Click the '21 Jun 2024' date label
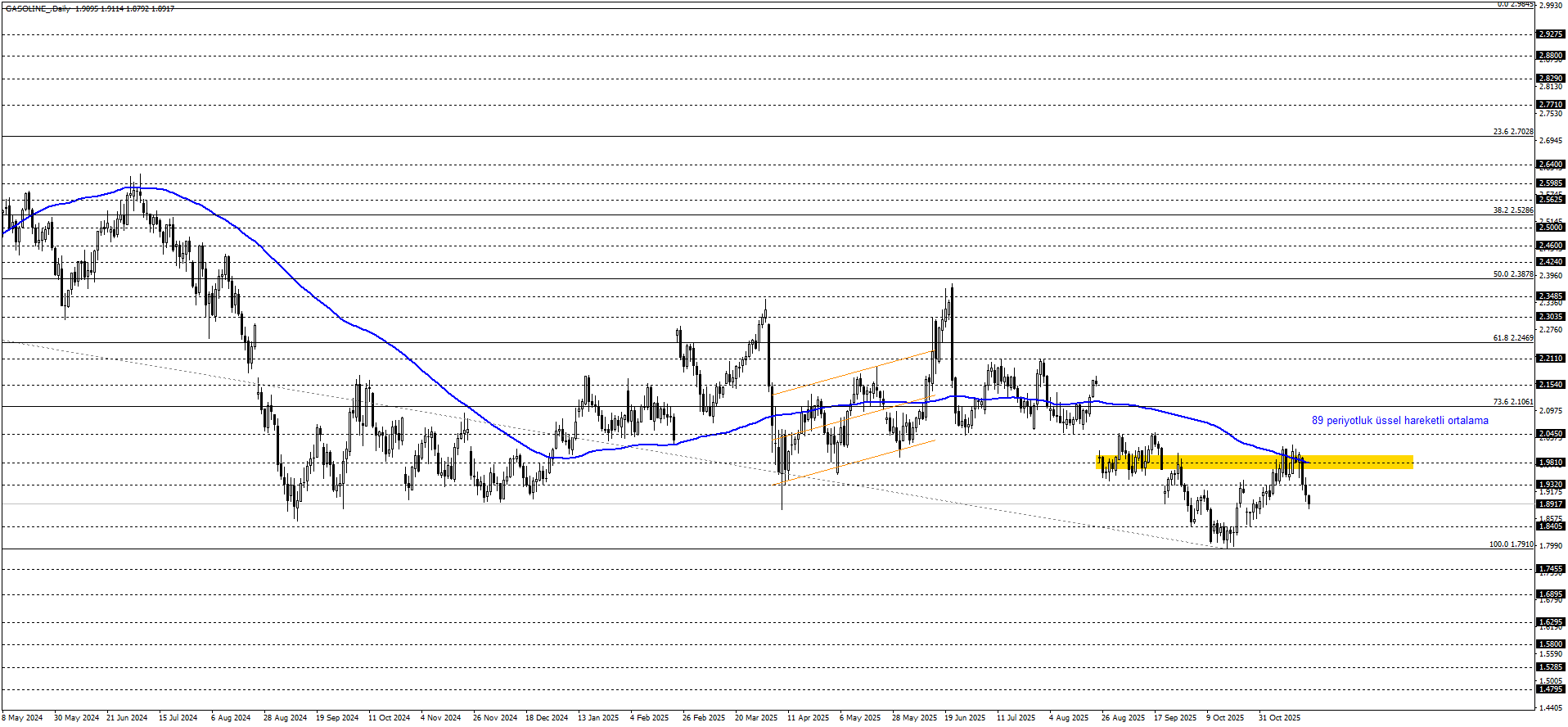Image resolution: width=1568 pixels, height=727 pixels. coord(127,718)
